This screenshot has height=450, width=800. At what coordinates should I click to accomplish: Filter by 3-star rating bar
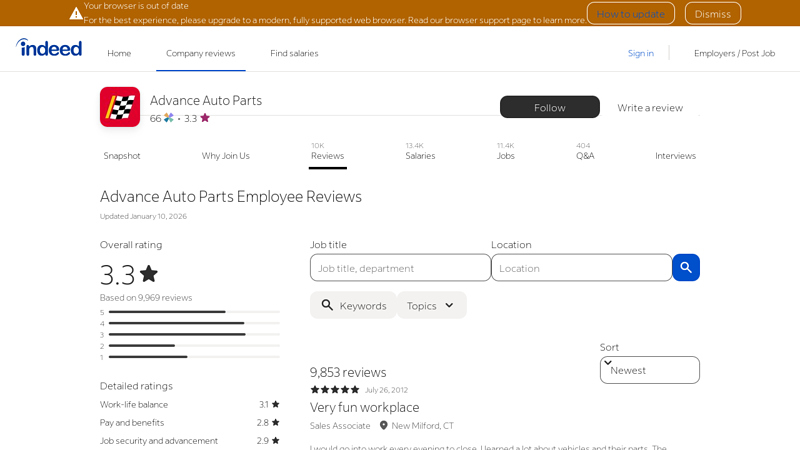[190, 334]
